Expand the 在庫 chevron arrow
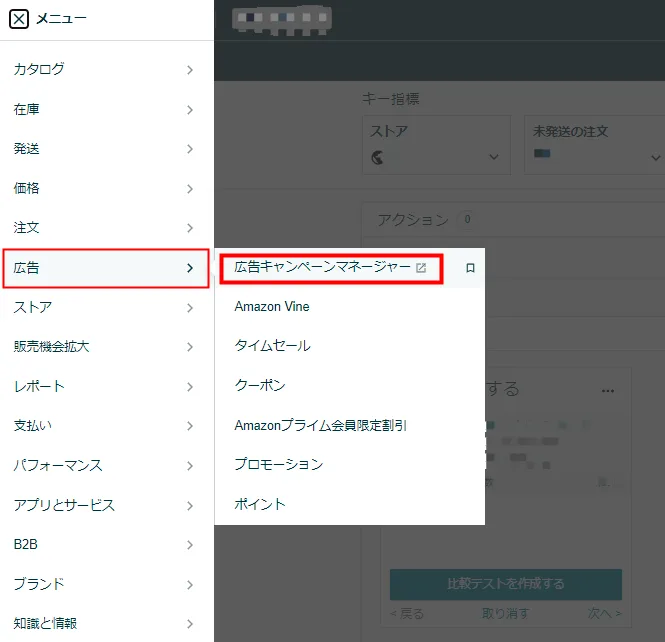 (190, 110)
